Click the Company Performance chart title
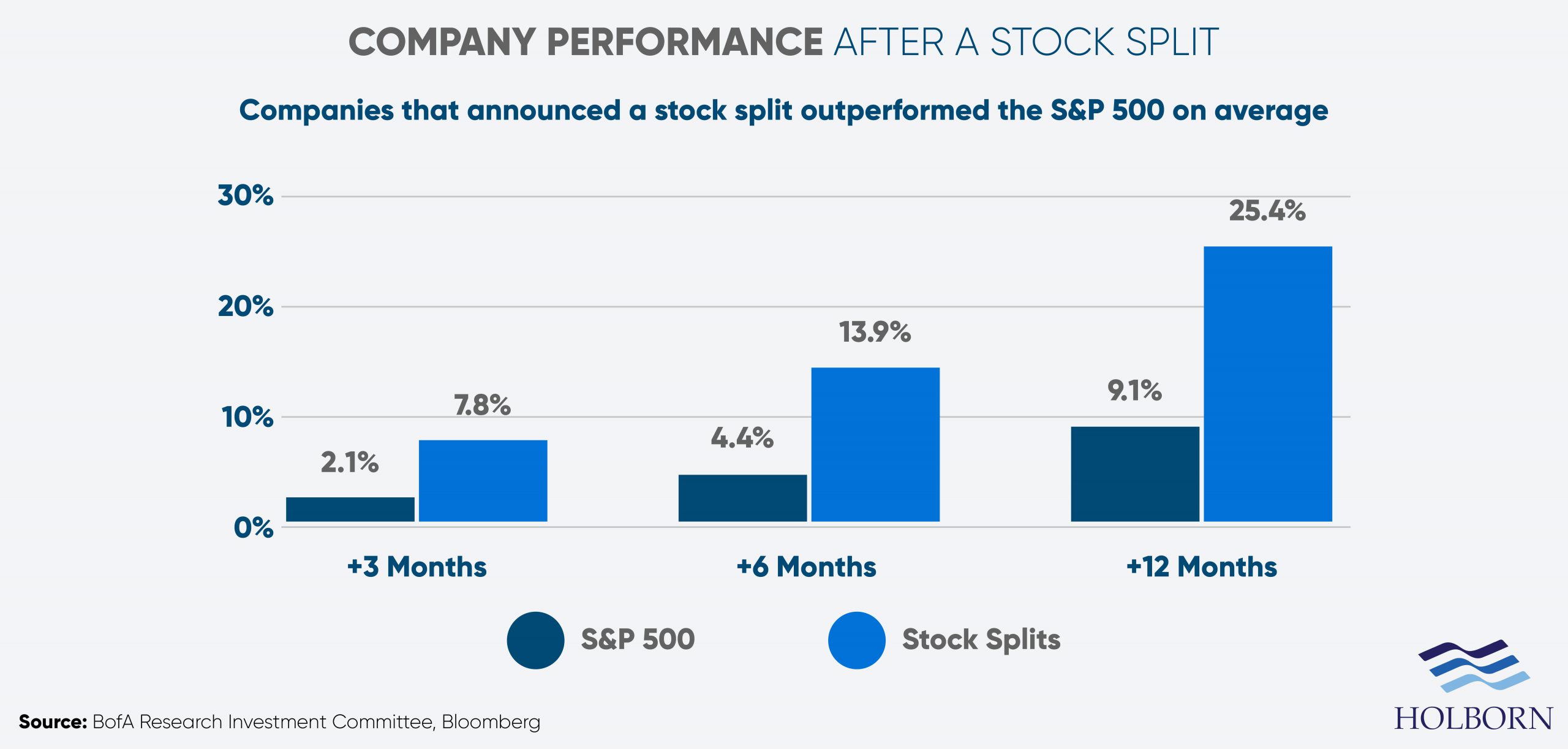Viewport: 1568px width, 749px height. [783, 42]
